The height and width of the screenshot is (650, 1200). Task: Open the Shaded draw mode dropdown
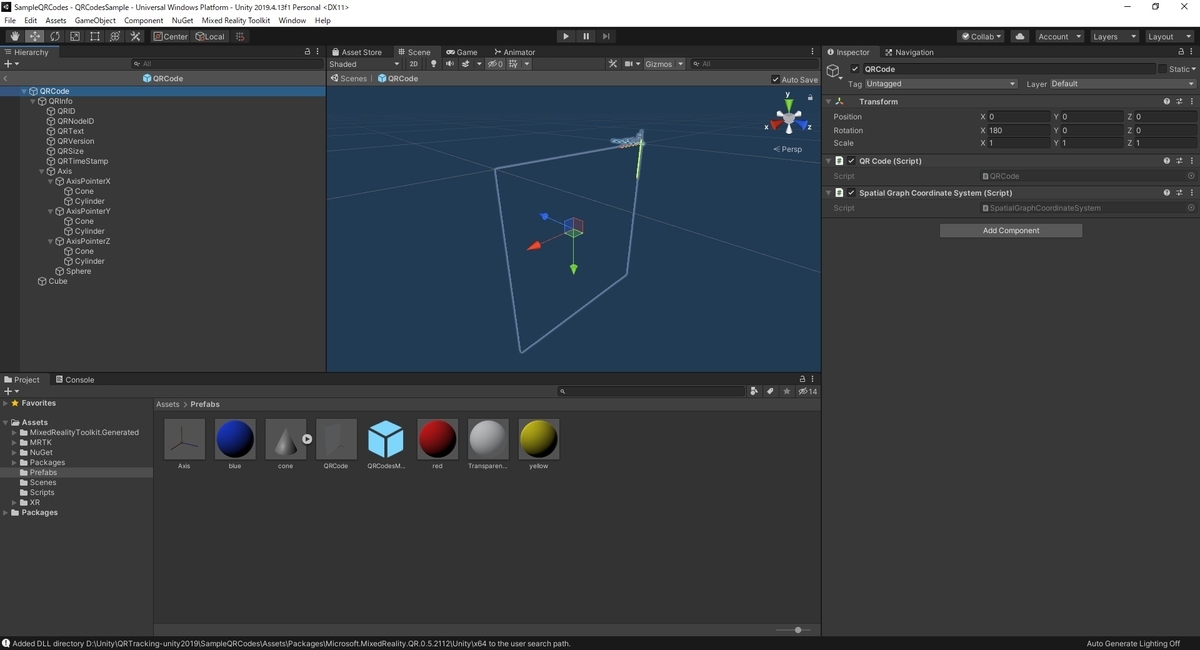point(364,64)
